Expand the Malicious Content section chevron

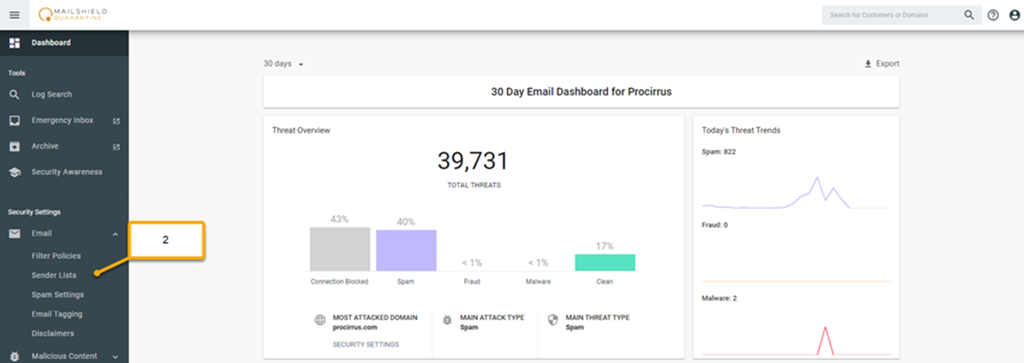[115, 357]
